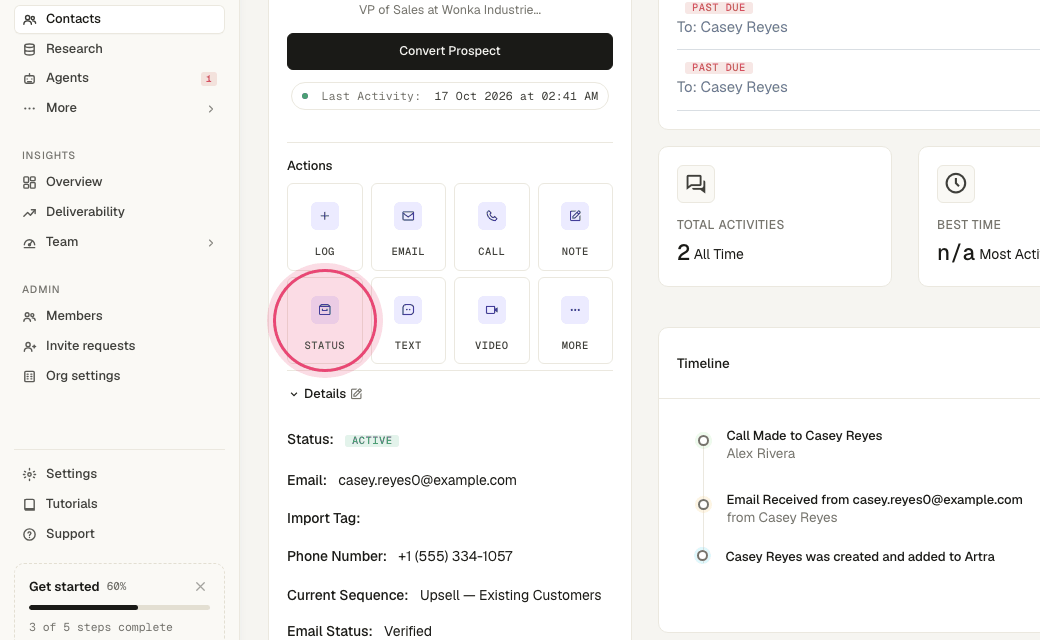1040x640 pixels.
Task: Open Settings in the sidebar
Action: (x=119, y=474)
